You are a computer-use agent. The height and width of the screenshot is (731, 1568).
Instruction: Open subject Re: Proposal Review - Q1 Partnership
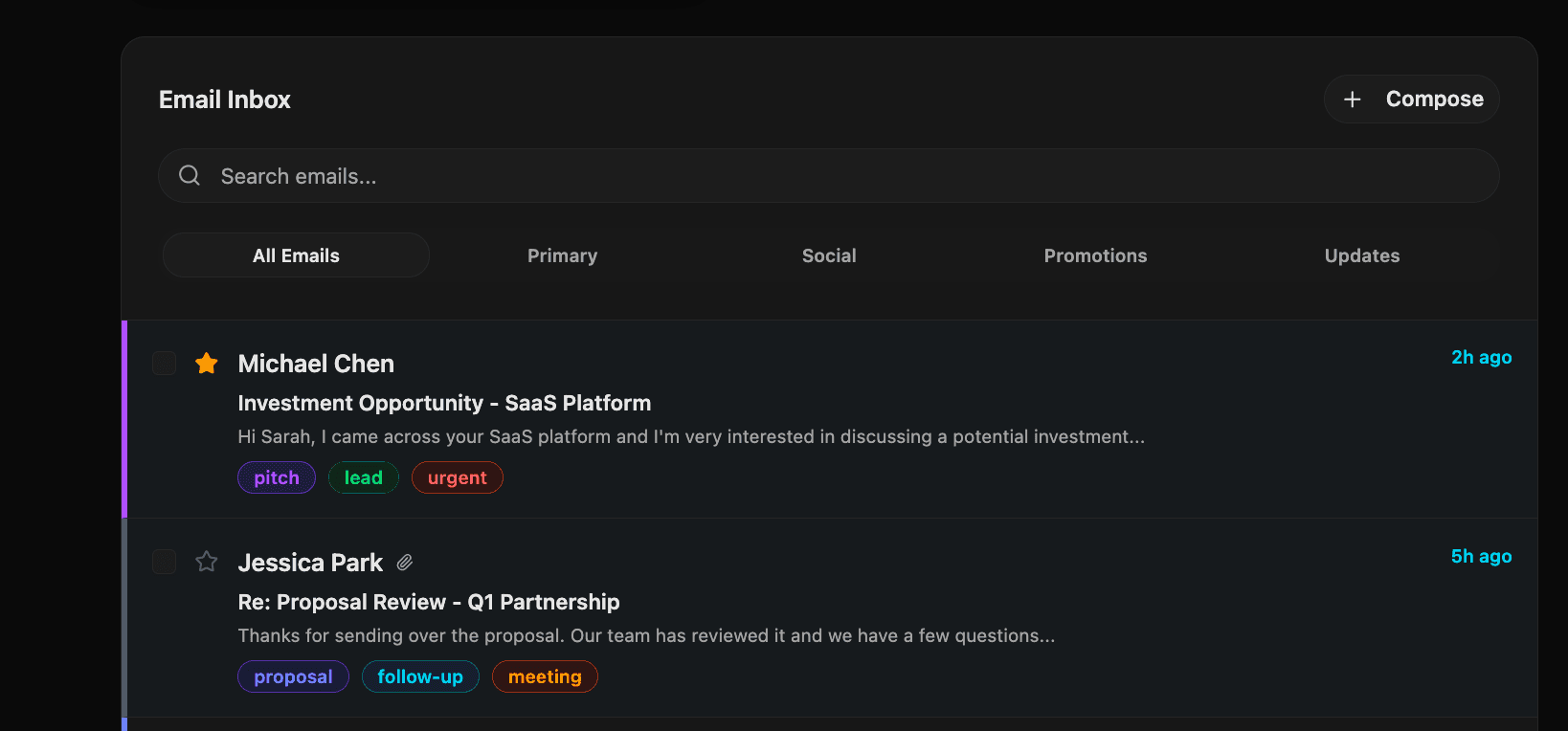[429, 602]
